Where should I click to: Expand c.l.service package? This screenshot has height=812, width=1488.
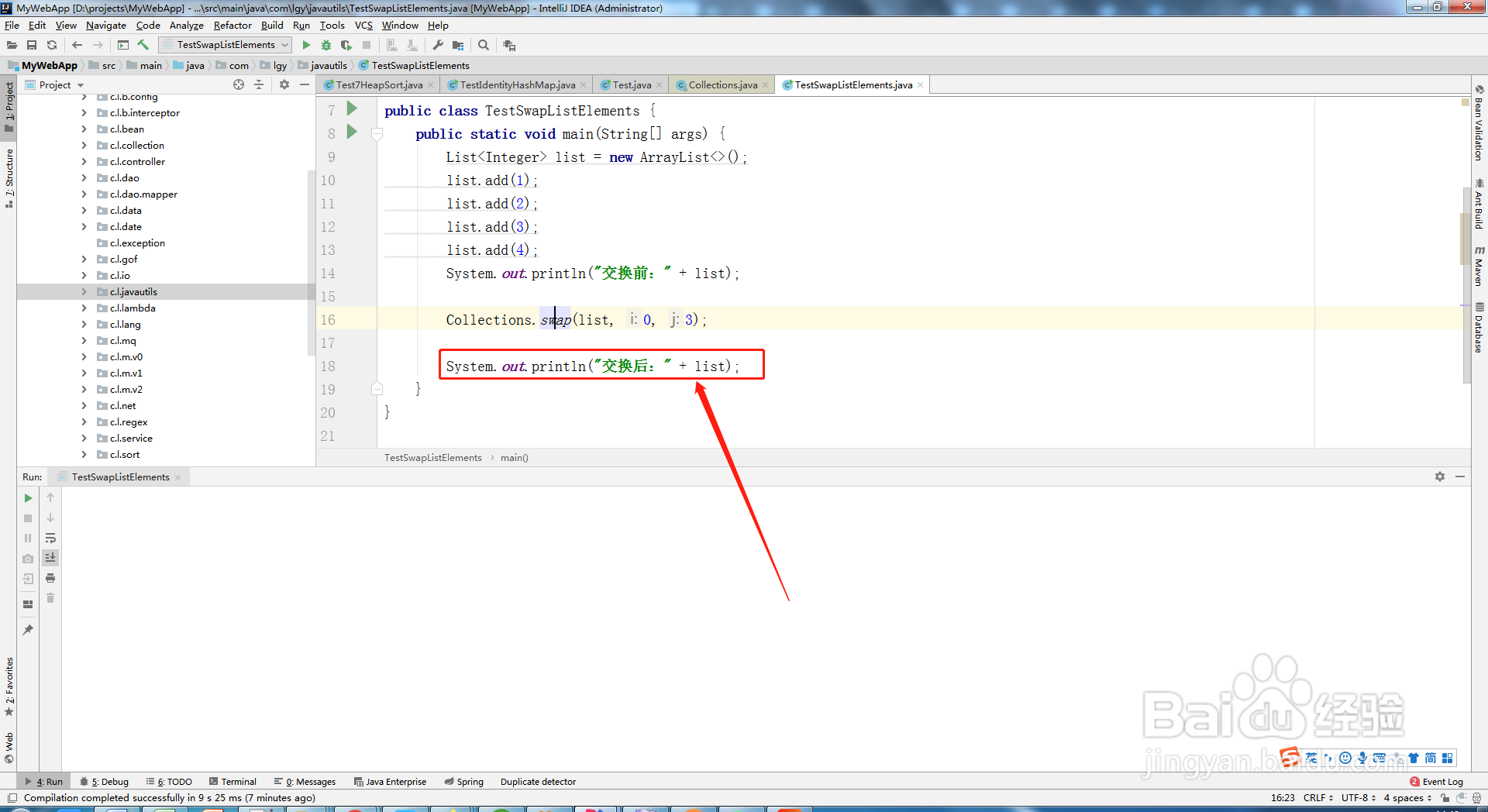(x=84, y=439)
